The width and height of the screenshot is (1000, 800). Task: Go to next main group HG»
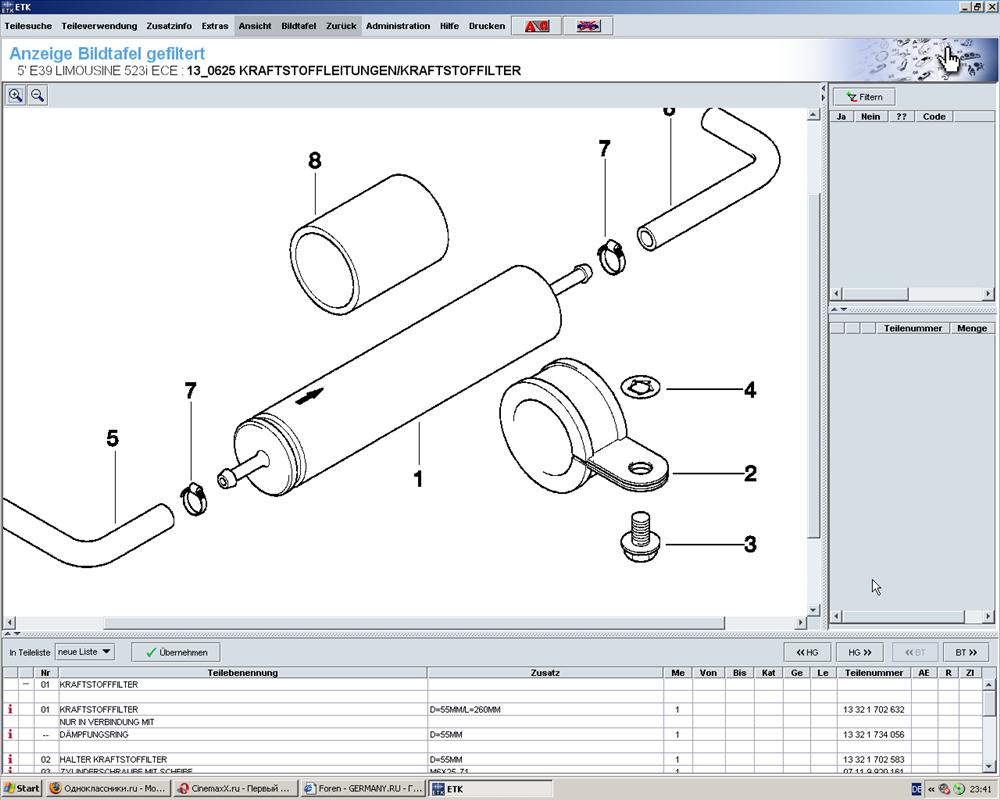[860, 652]
